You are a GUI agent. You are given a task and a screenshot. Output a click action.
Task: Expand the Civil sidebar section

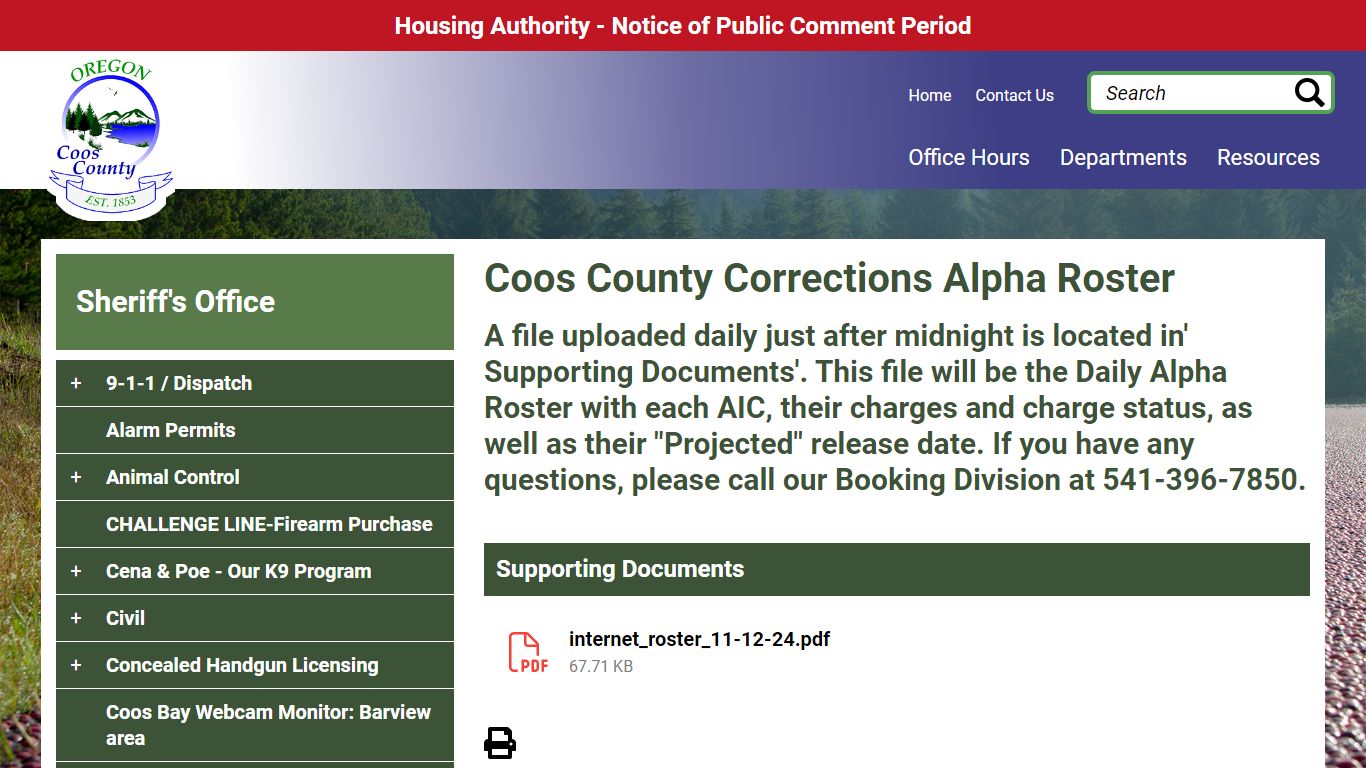76,618
